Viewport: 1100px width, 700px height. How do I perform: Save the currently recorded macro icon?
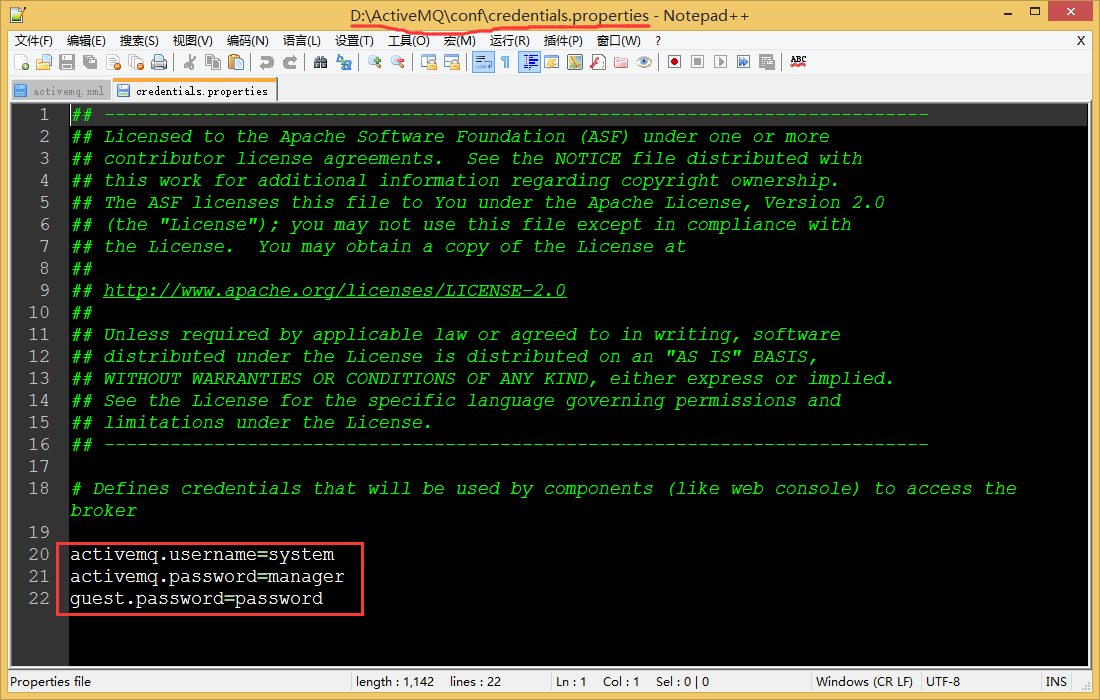pos(767,62)
